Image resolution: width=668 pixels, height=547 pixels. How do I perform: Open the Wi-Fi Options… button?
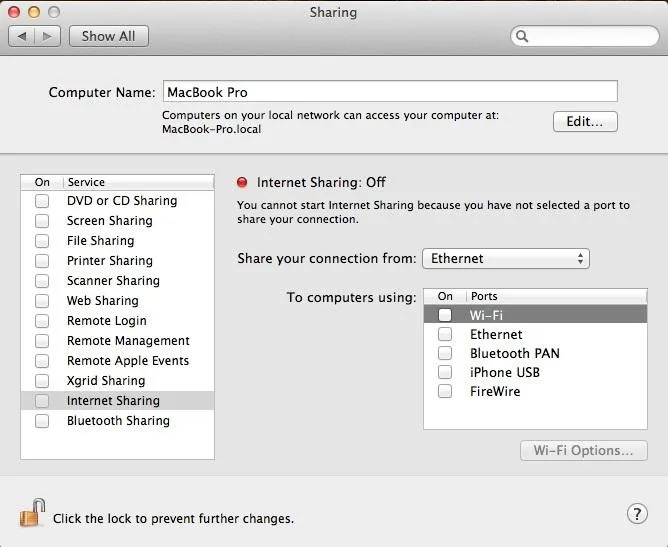[x=584, y=450]
